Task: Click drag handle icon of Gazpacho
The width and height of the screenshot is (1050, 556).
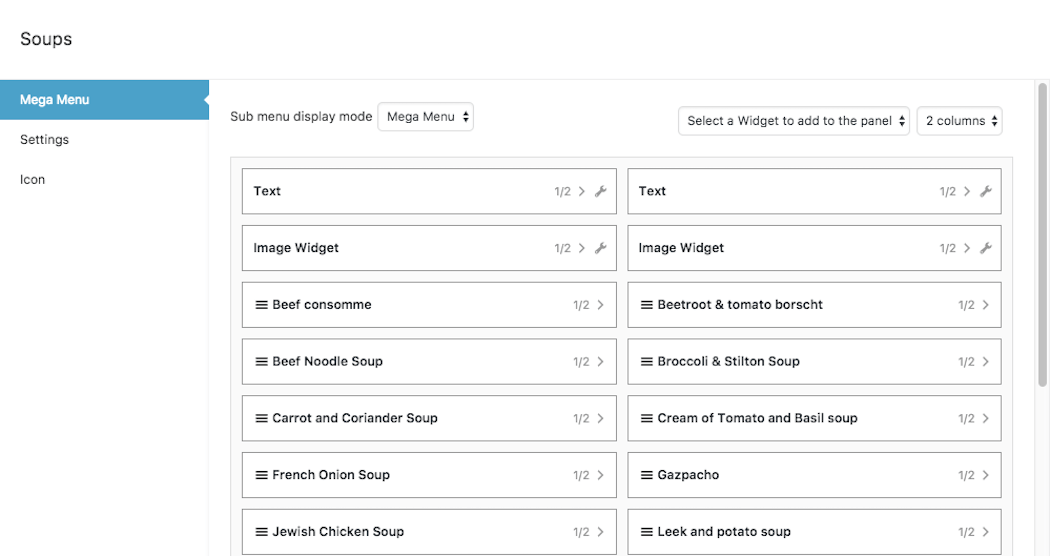Action: click(647, 475)
